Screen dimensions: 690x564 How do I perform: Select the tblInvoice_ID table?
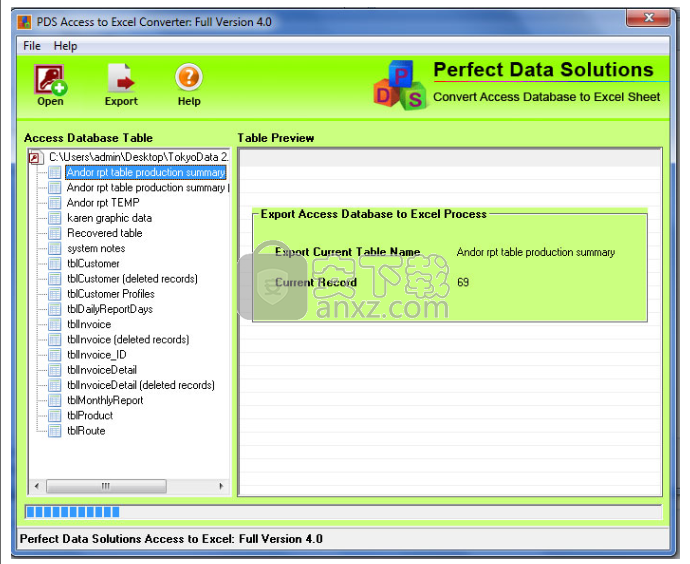point(96,355)
